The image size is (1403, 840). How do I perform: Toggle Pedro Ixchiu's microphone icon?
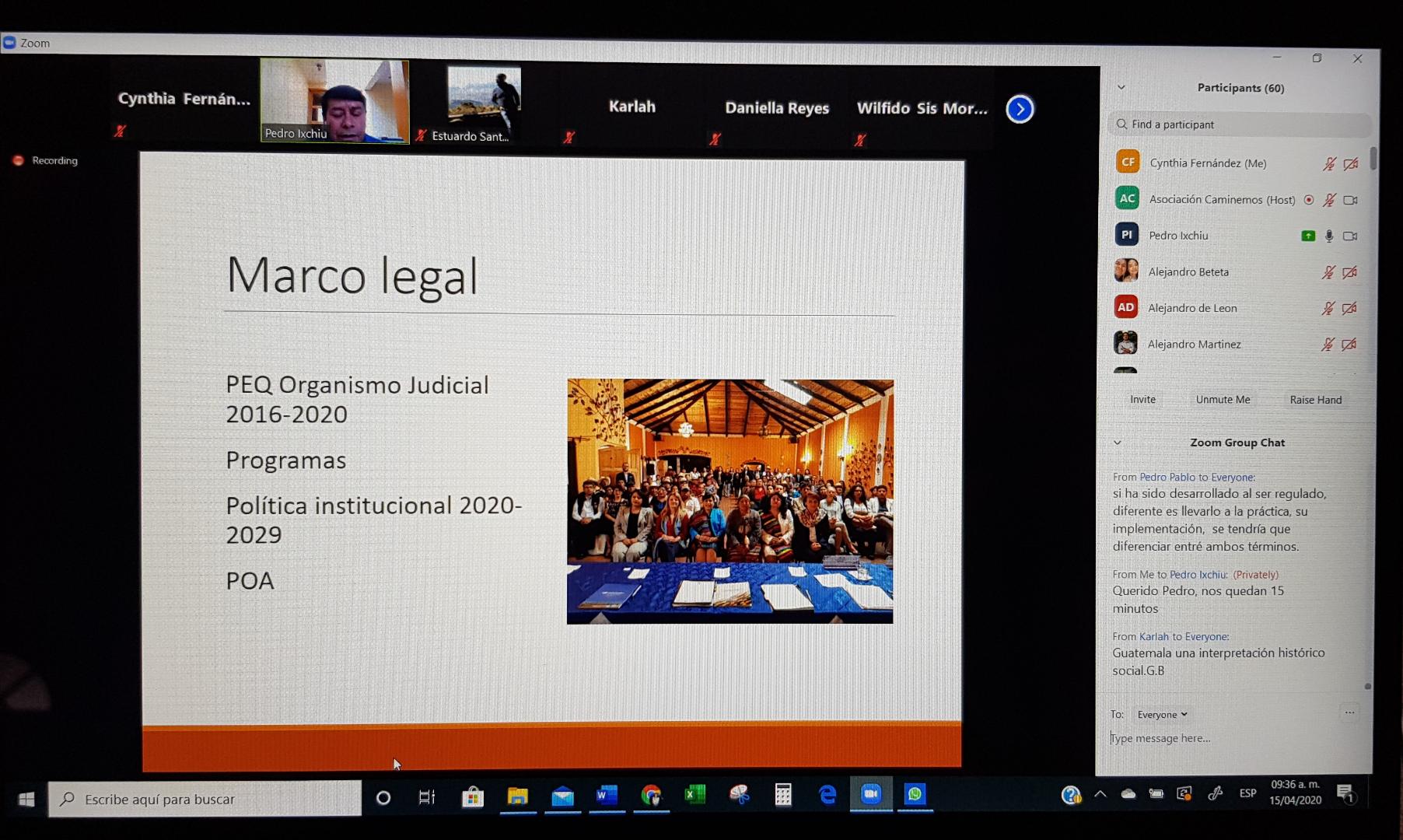tap(1329, 236)
